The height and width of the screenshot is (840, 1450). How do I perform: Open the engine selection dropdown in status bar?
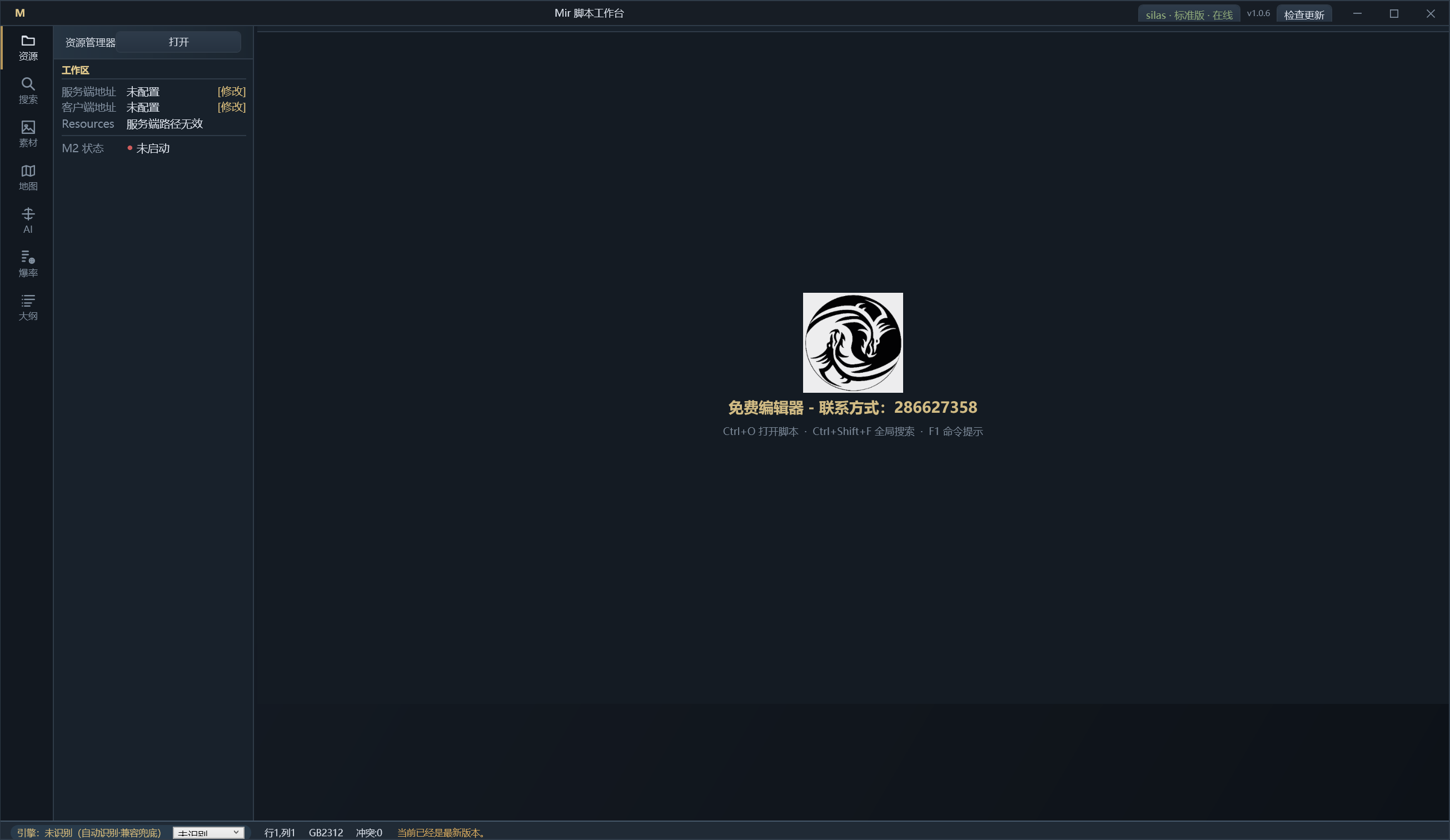point(208,833)
